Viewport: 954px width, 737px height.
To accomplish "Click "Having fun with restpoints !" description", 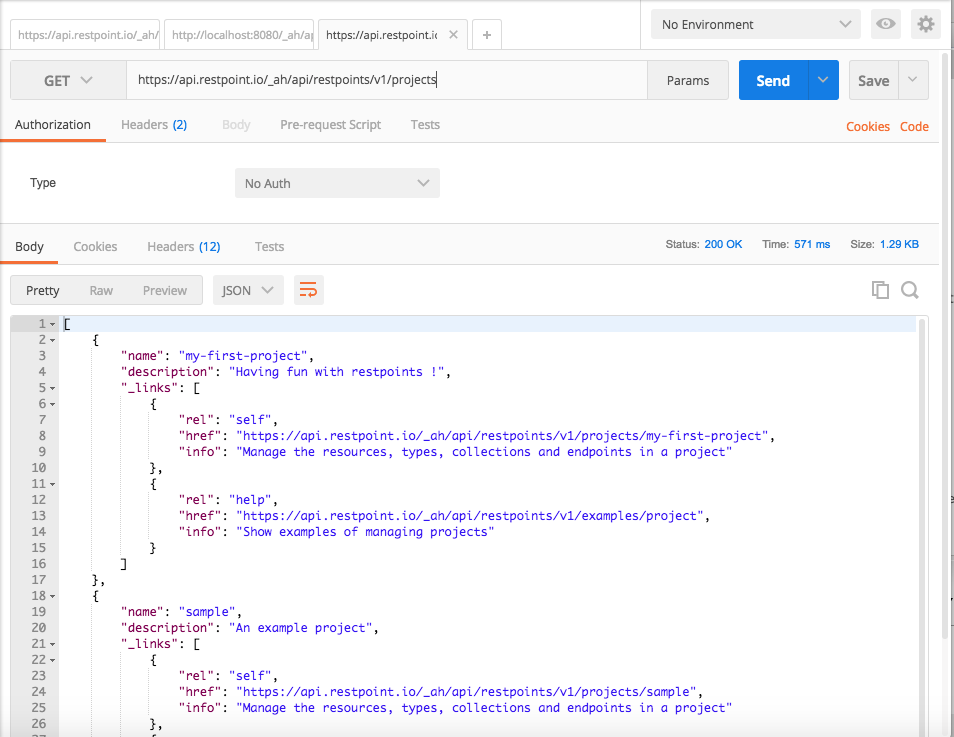I will (x=337, y=372).
